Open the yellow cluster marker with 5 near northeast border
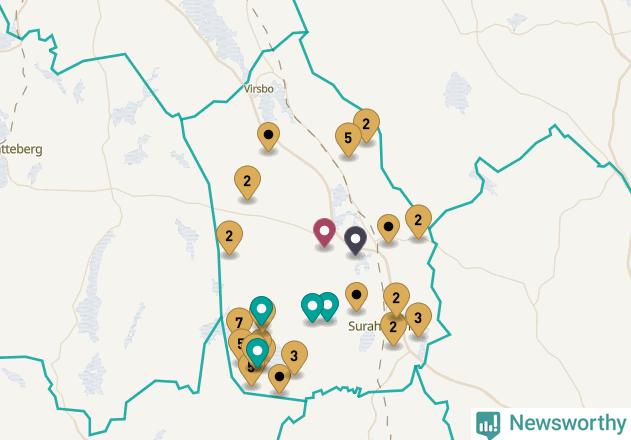Viewport: 631px width, 440px height. point(348,139)
